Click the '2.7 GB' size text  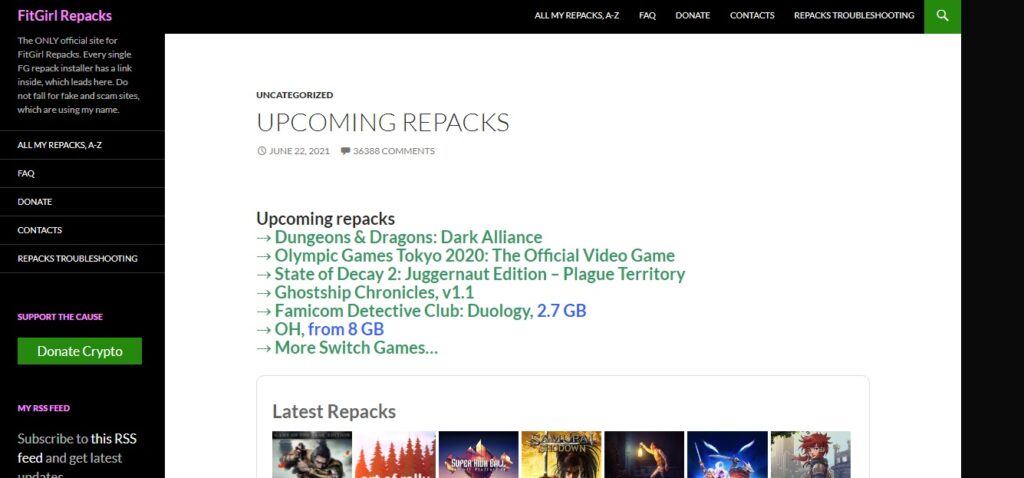[562, 311]
